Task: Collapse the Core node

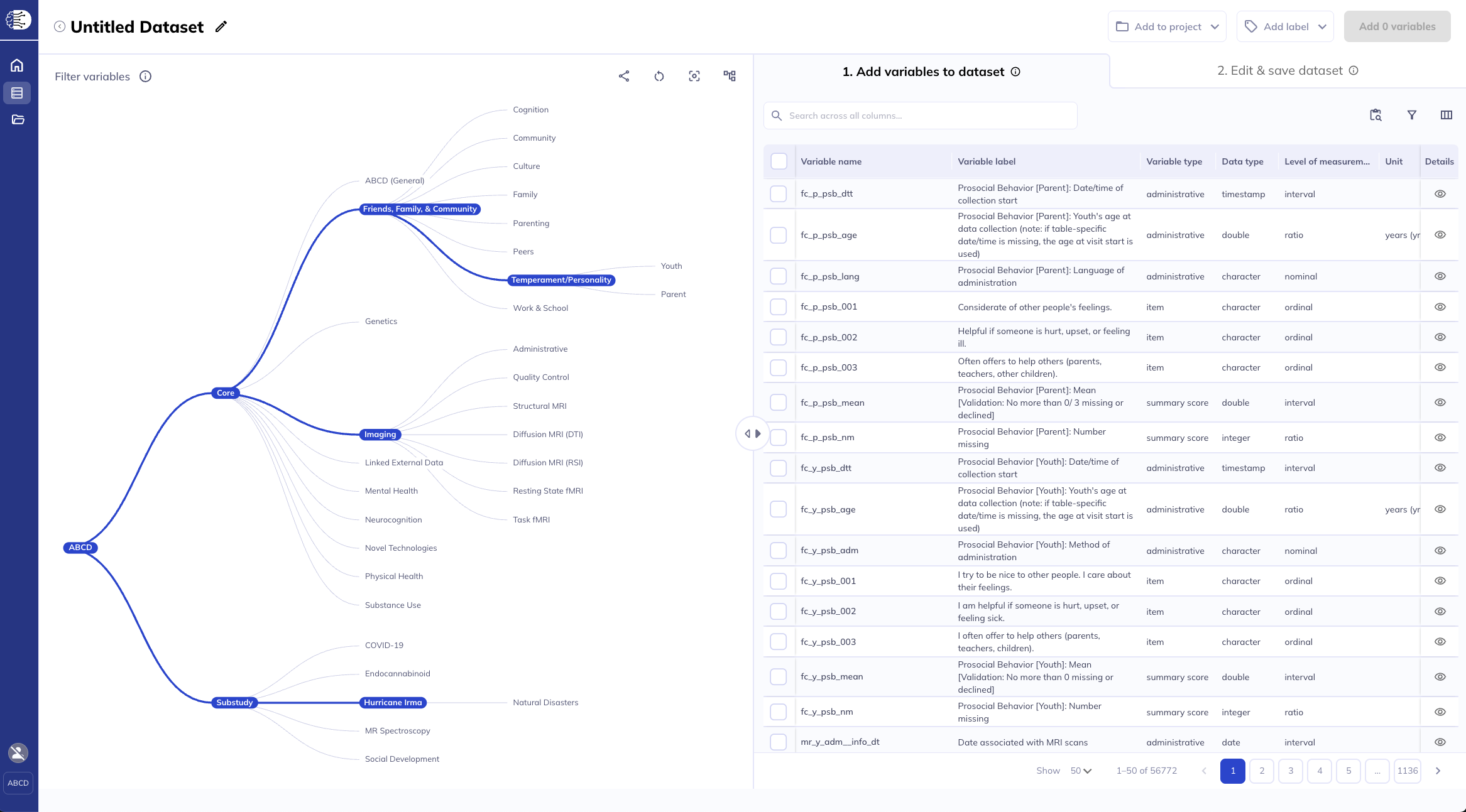Action: pos(226,393)
